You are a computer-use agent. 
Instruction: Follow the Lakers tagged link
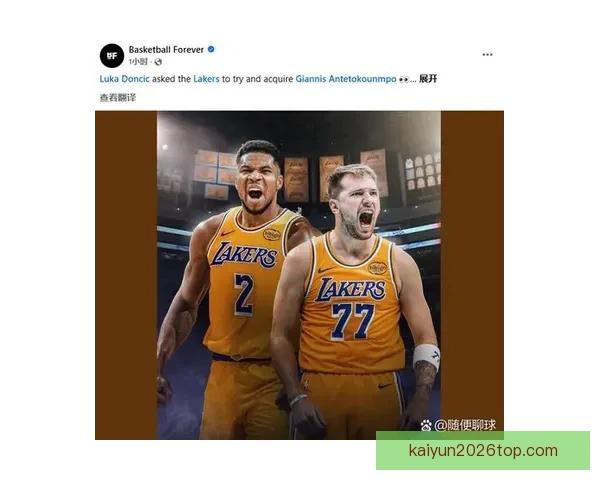(x=206, y=79)
